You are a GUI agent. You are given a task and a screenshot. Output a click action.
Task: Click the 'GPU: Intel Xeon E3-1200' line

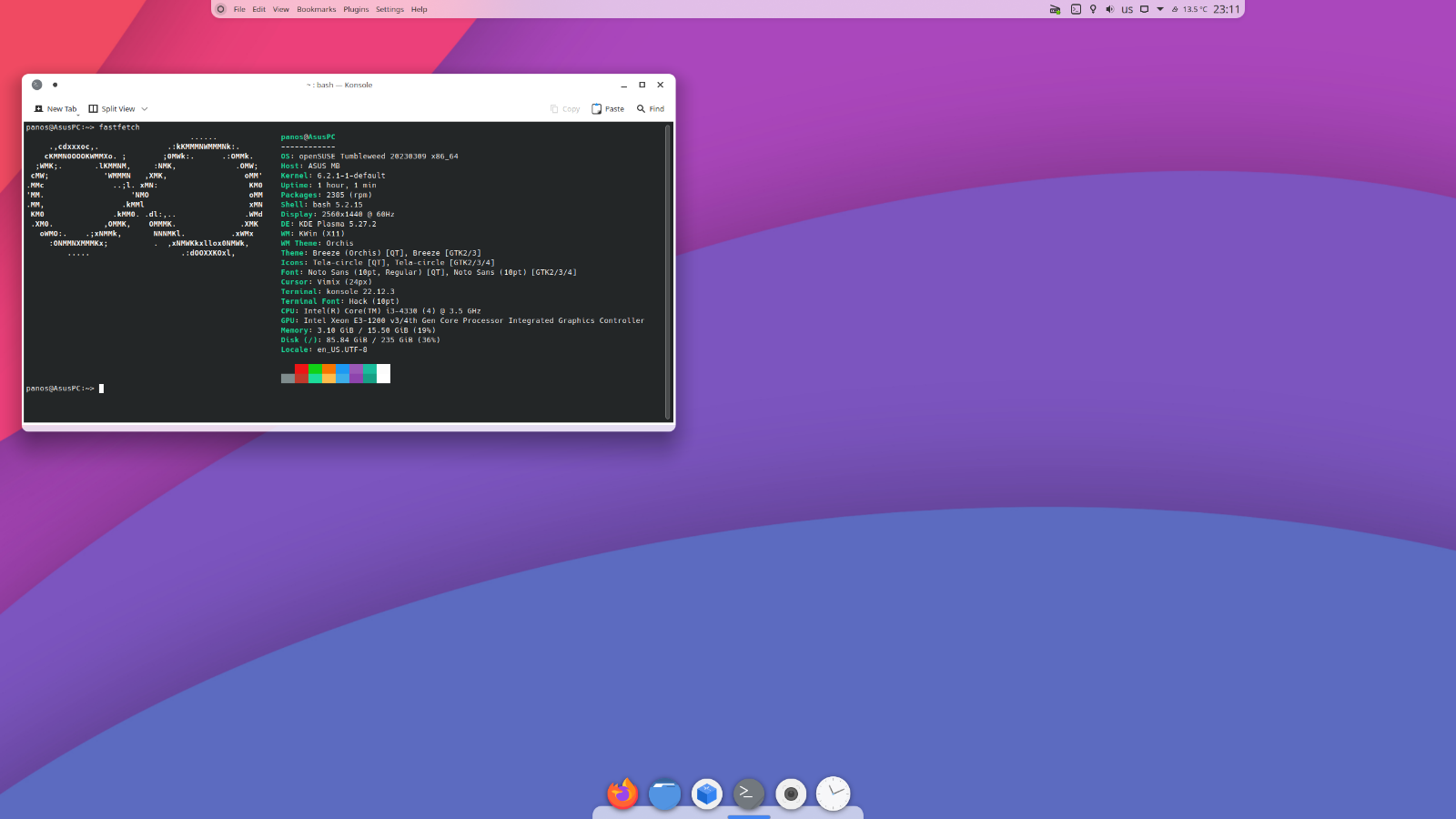[x=462, y=320]
